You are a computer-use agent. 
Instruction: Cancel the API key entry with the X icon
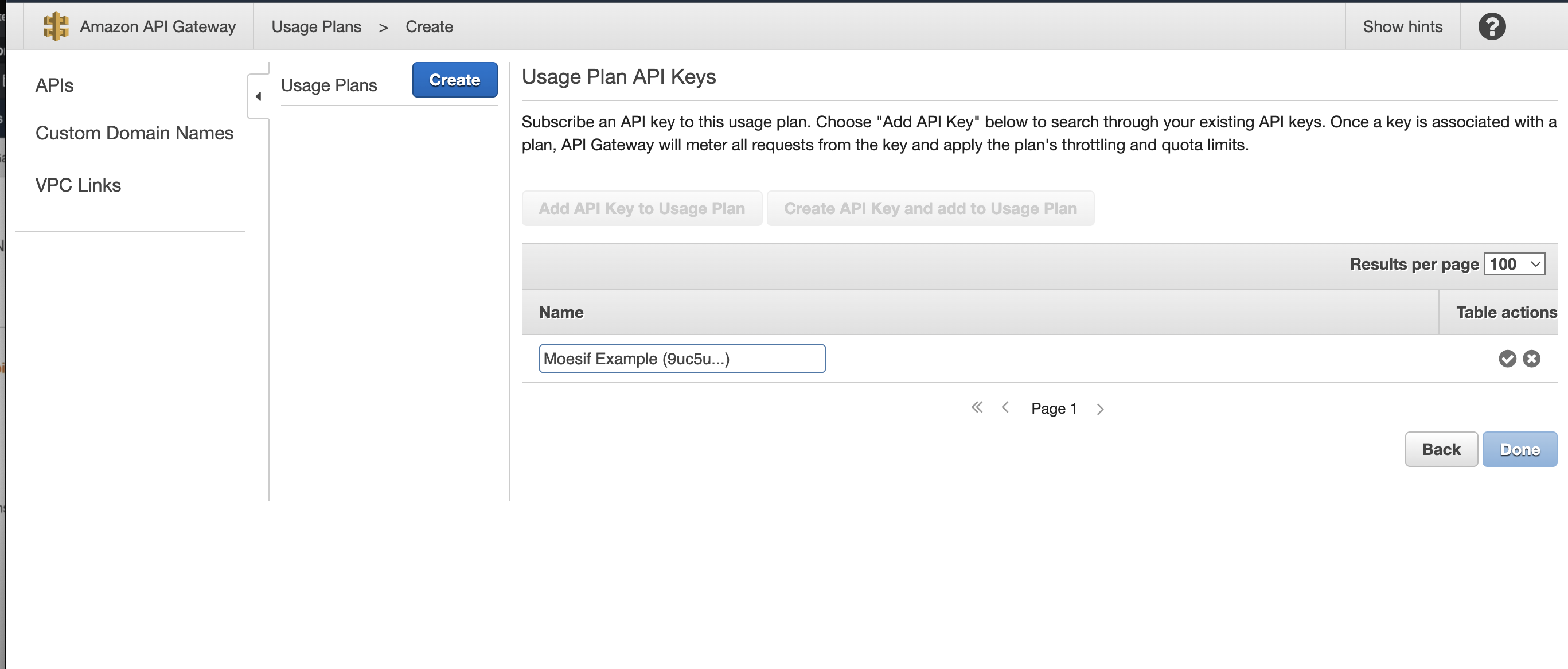point(1532,359)
